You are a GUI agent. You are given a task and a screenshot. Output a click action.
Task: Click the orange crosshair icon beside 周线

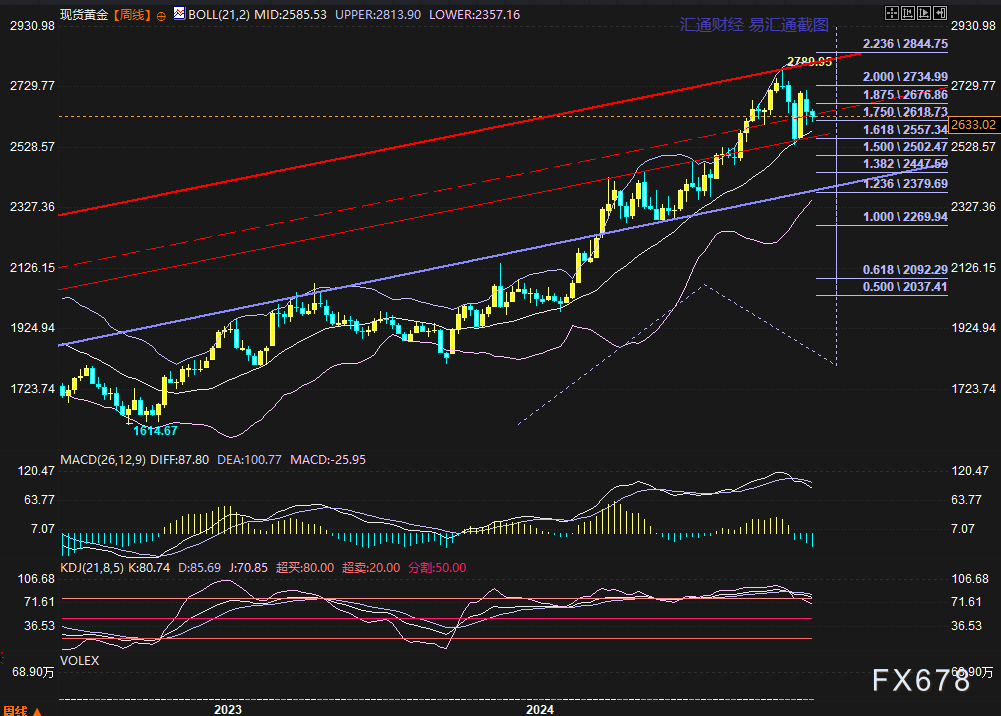click(x=162, y=16)
